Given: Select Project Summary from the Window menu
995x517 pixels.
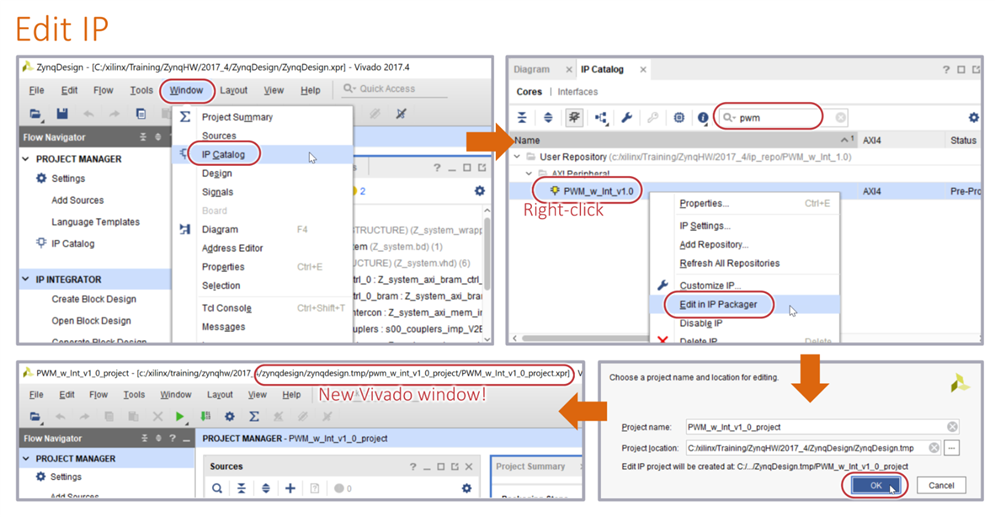Looking at the screenshot, I should [237, 117].
